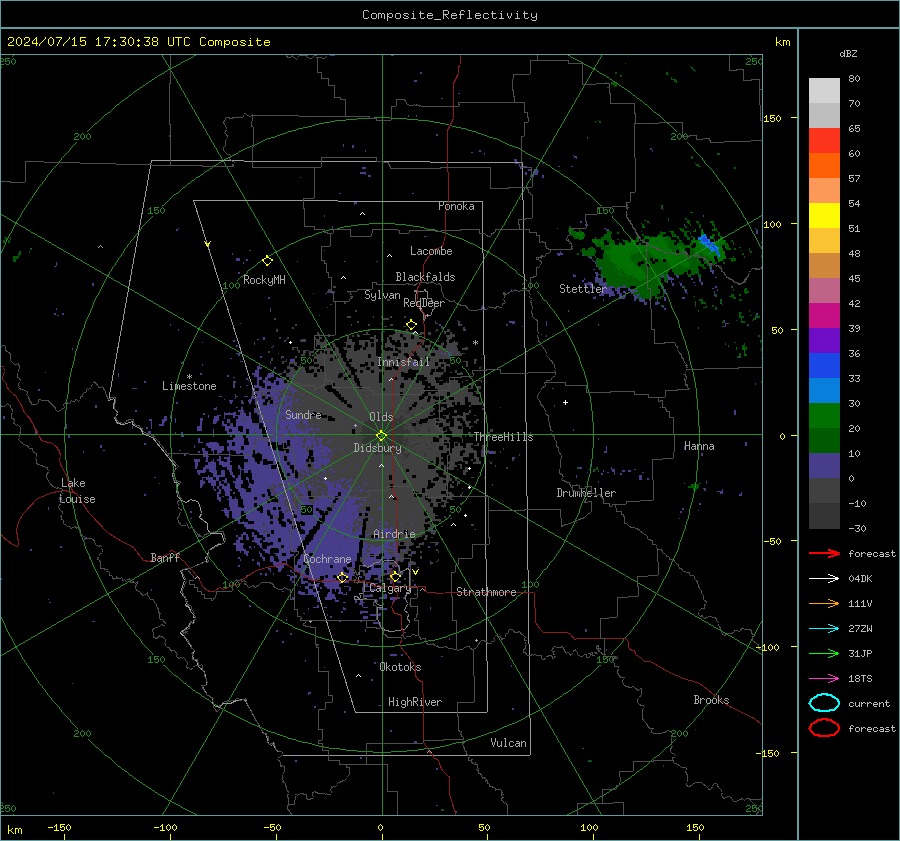900x841 pixels.
Task: Click the green 31JP arrow icon
Action: 824,653
